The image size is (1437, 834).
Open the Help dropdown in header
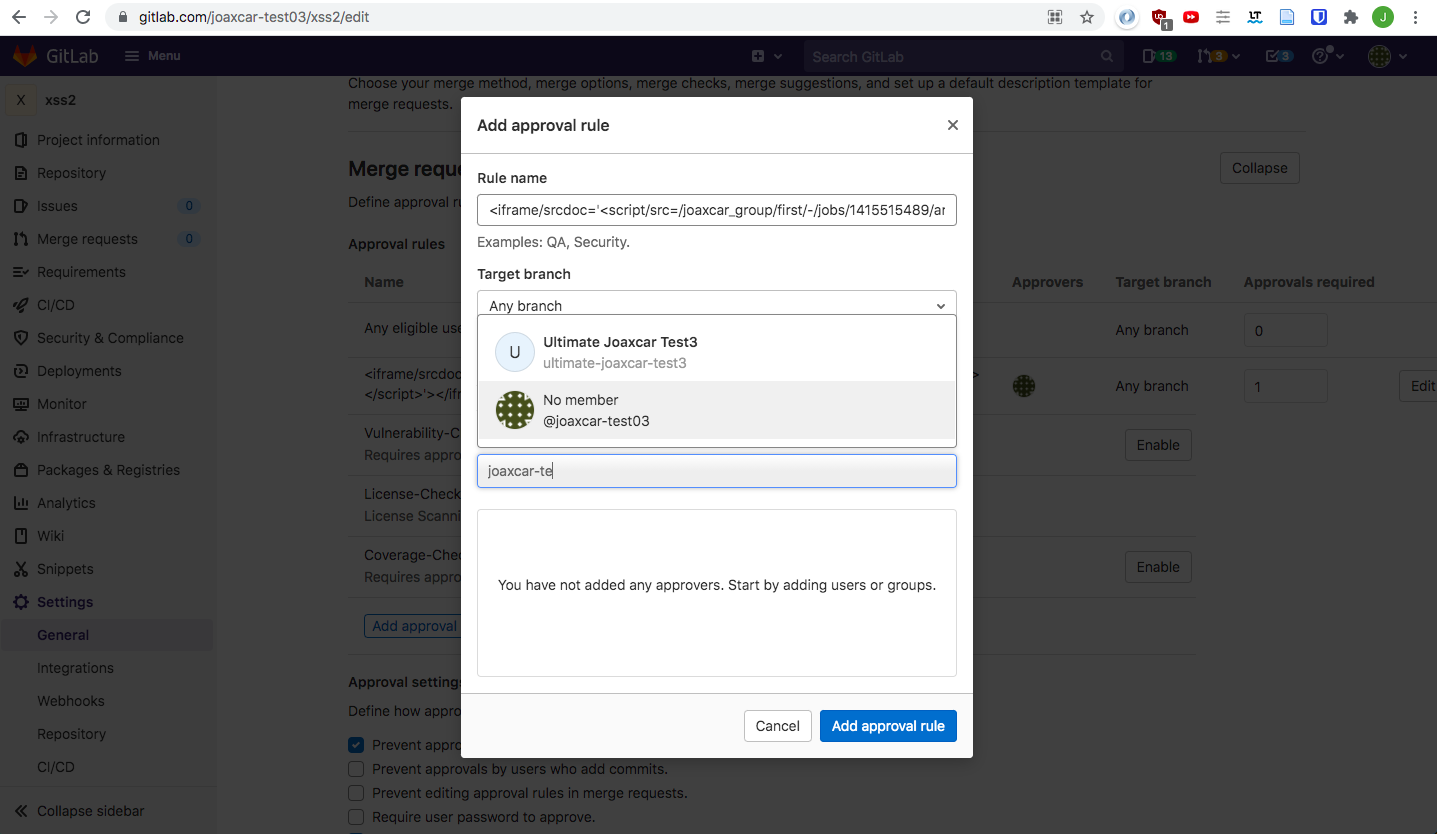[x=1329, y=56]
